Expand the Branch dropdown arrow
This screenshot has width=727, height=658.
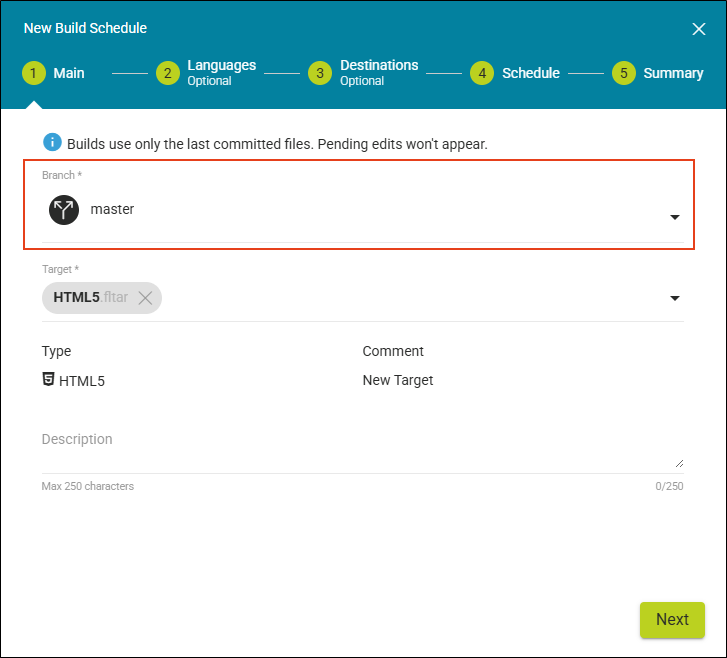674,217
